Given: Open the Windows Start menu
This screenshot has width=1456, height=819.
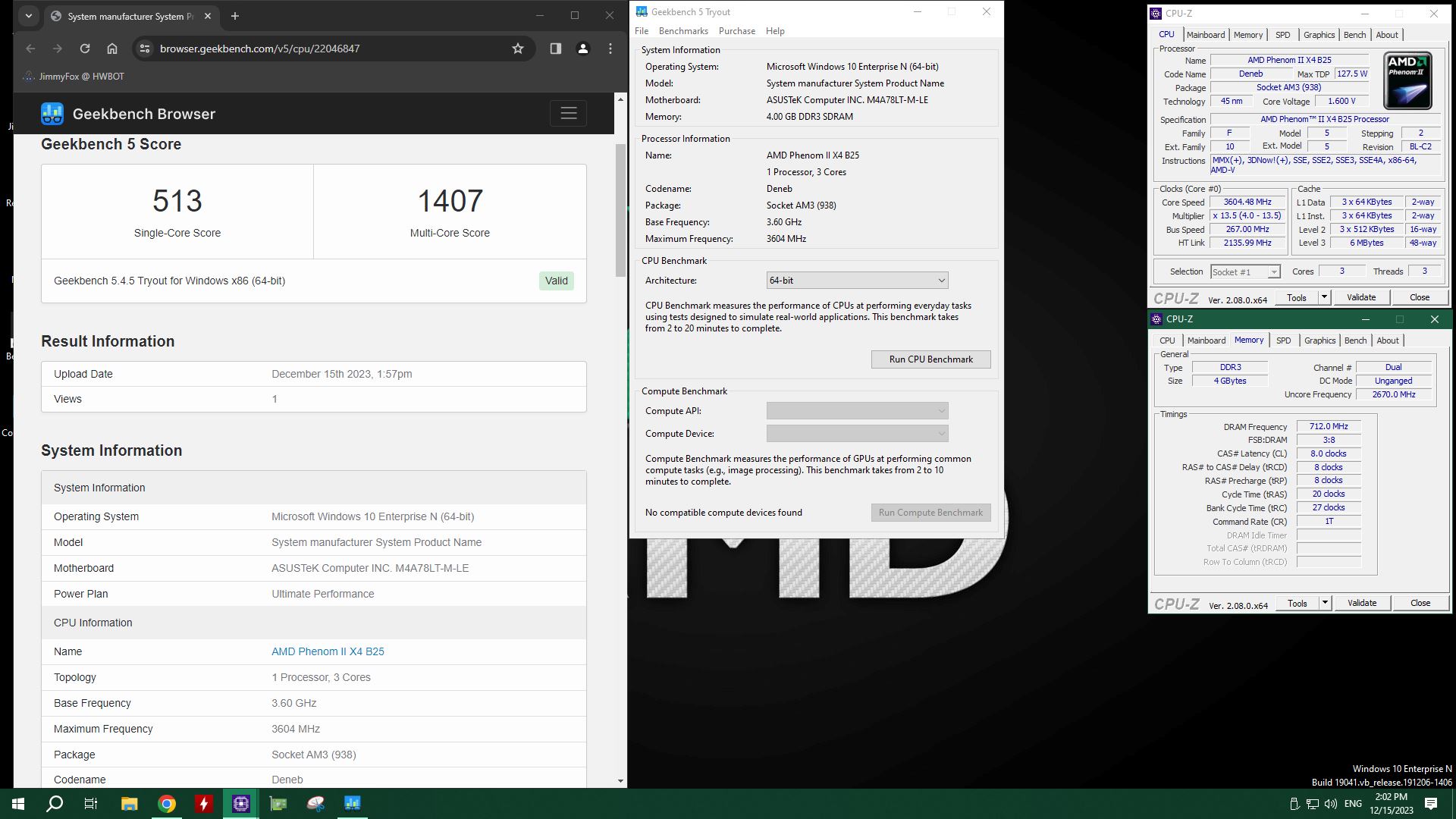Looking at the screenshot, I should (x=18, y=803).
